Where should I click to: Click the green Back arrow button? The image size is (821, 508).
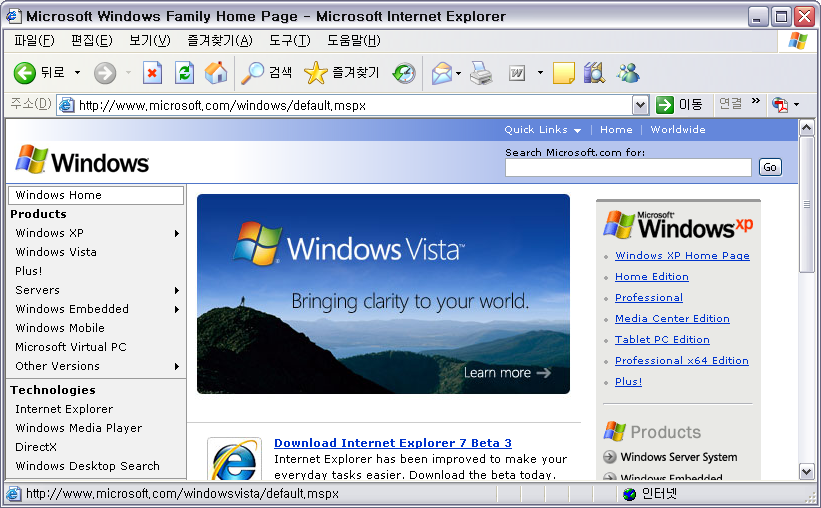25,73
